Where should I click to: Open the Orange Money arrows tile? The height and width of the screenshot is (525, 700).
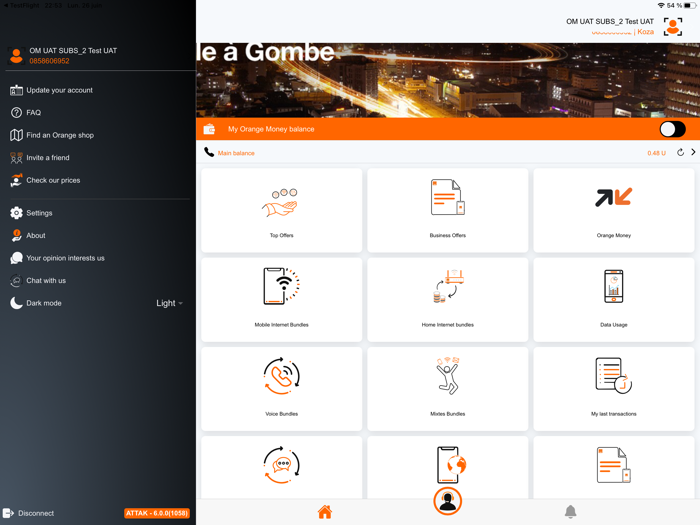pos(613,210)
